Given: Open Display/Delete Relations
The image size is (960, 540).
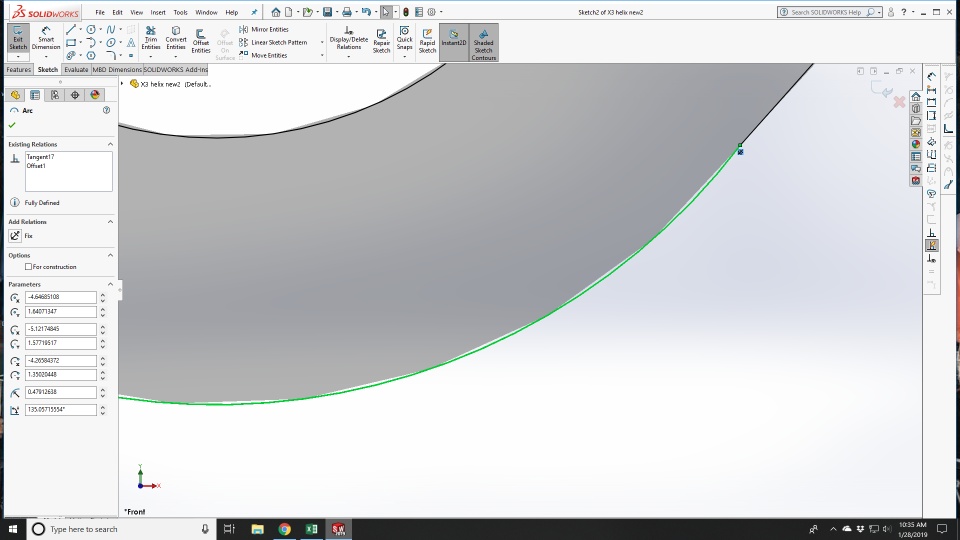Looking at the screenshot, I should tap(348, 38).
